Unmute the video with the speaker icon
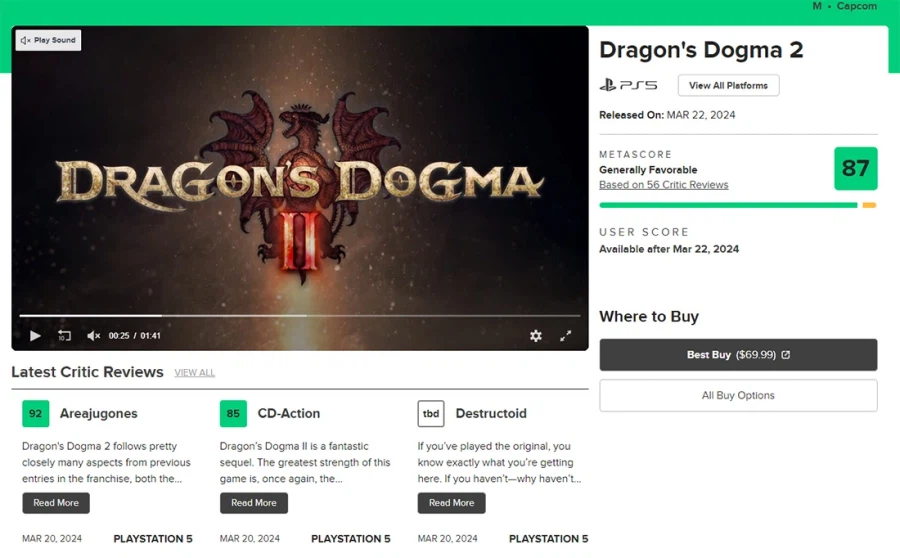The height and width of the screenshot is (558, 900). pyautogui.click(x=93, y=336)
